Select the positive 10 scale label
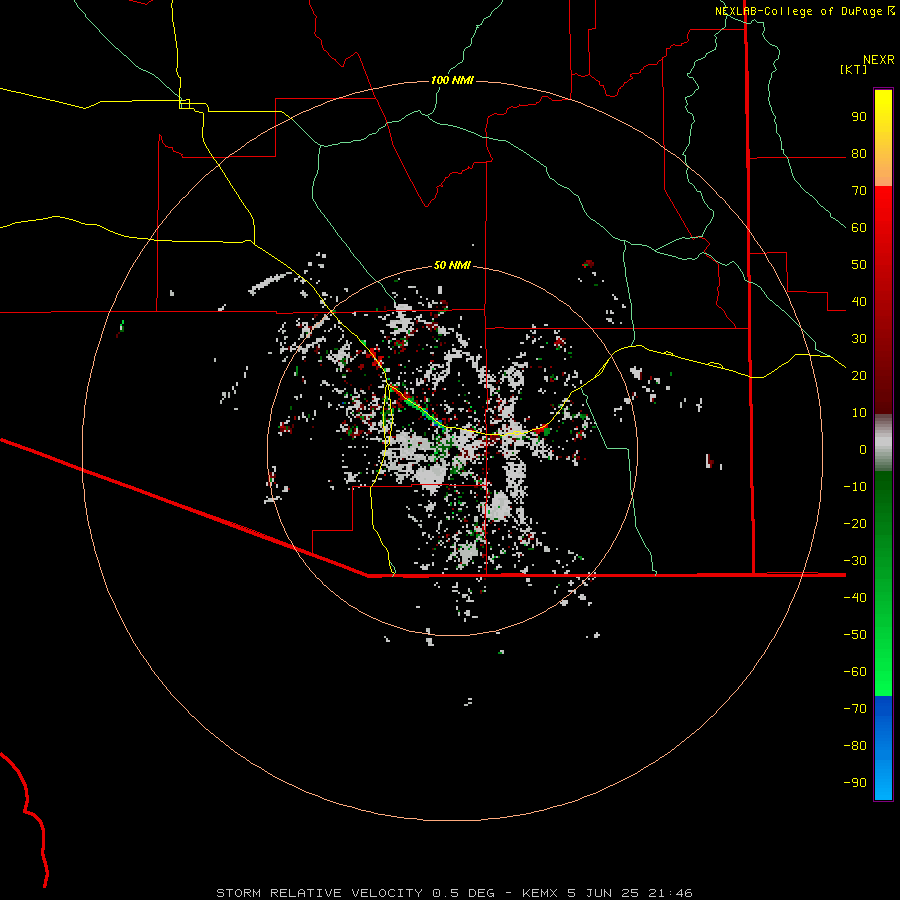Screen dimensions: 900x900 (x=859, y=413)
